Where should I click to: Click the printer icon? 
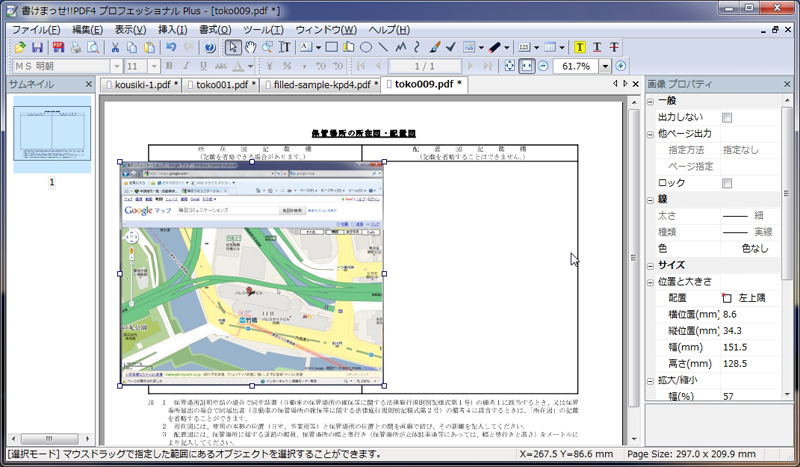pos(76,47)
